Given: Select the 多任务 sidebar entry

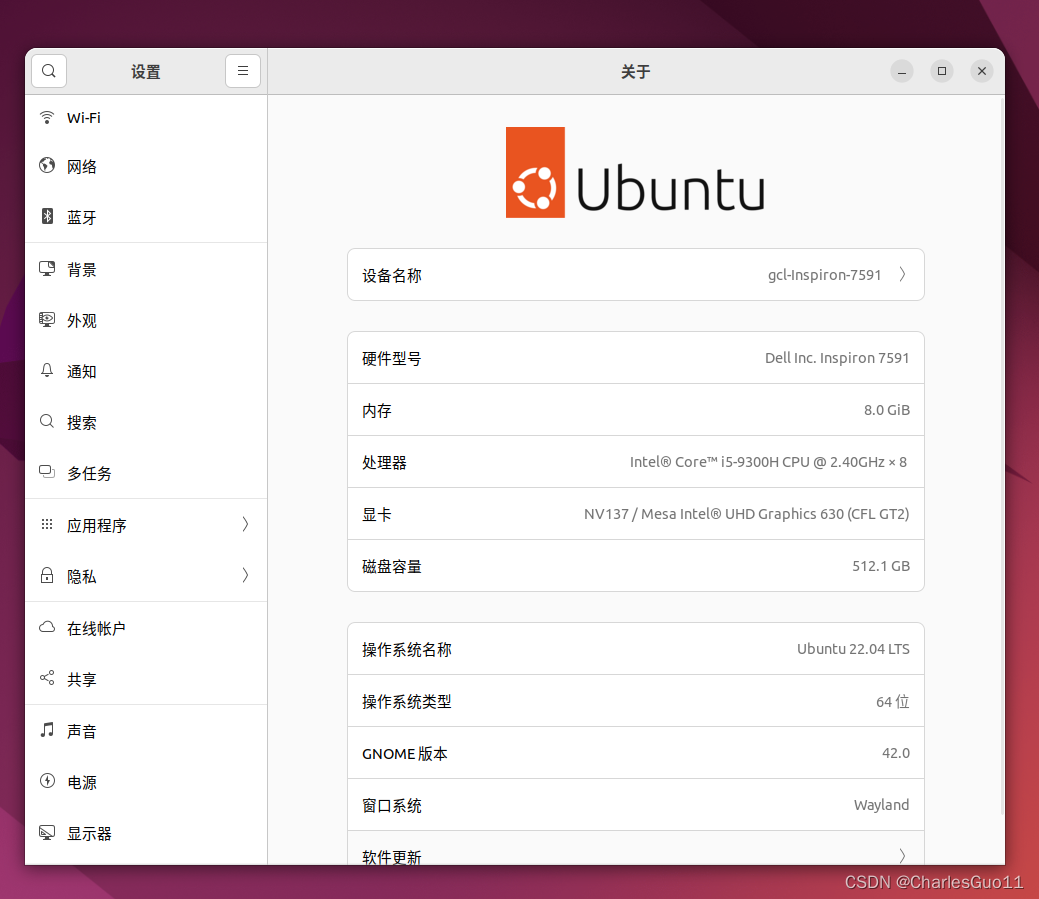Looking at the screenshot, I should coord(146,473).
